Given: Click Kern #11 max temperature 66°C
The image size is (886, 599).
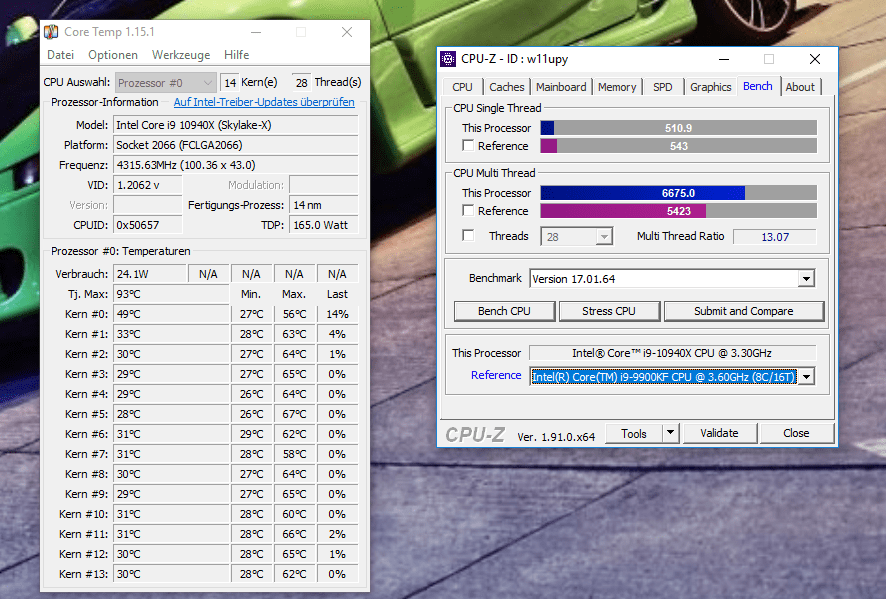Looking at the screenshot, I should point(294,534).
